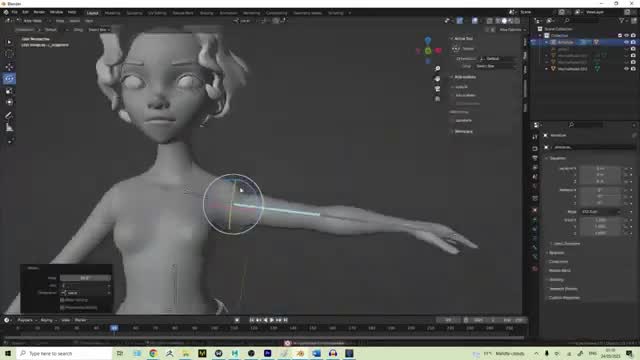This screenshot has width=640, height=360.
Task: Click the Scale X value field
Action: 600,220
